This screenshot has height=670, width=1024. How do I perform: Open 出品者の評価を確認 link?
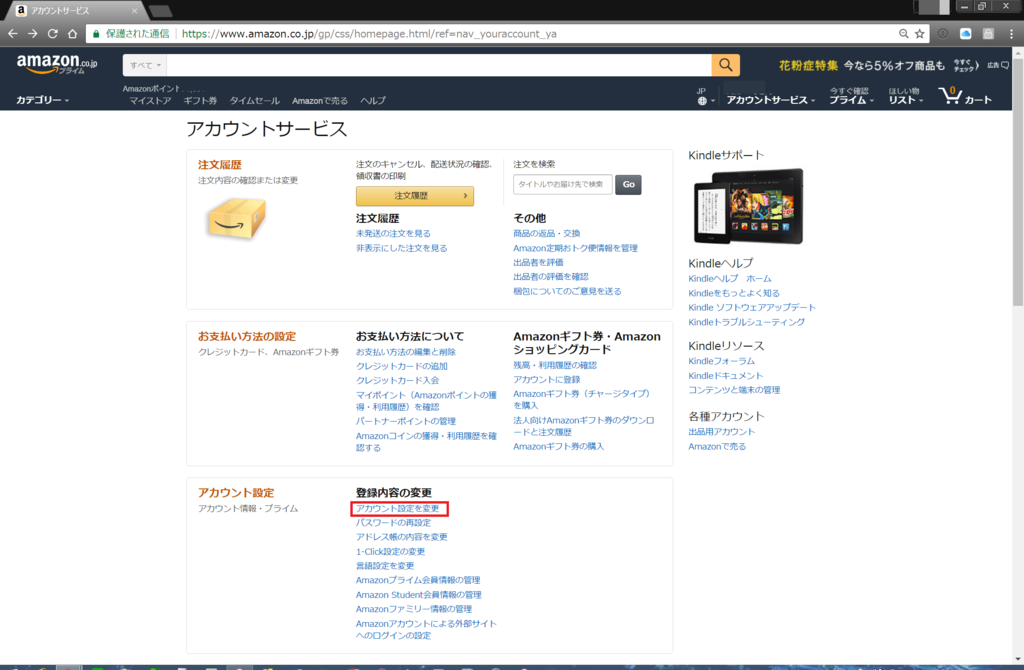(551, 276)
